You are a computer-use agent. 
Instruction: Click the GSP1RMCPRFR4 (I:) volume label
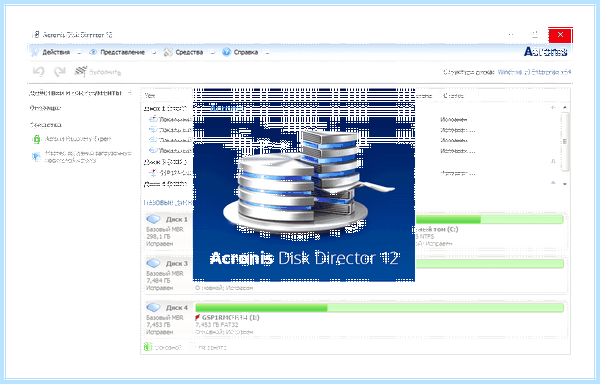(x=230, y=317)
